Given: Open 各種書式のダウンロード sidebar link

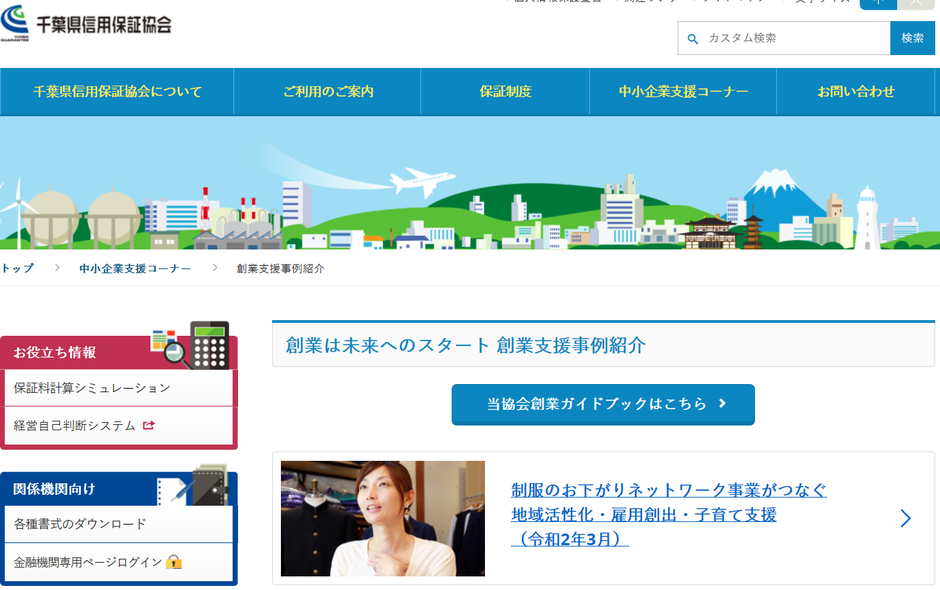Looking at the screenshot, I should click(119, 524).
